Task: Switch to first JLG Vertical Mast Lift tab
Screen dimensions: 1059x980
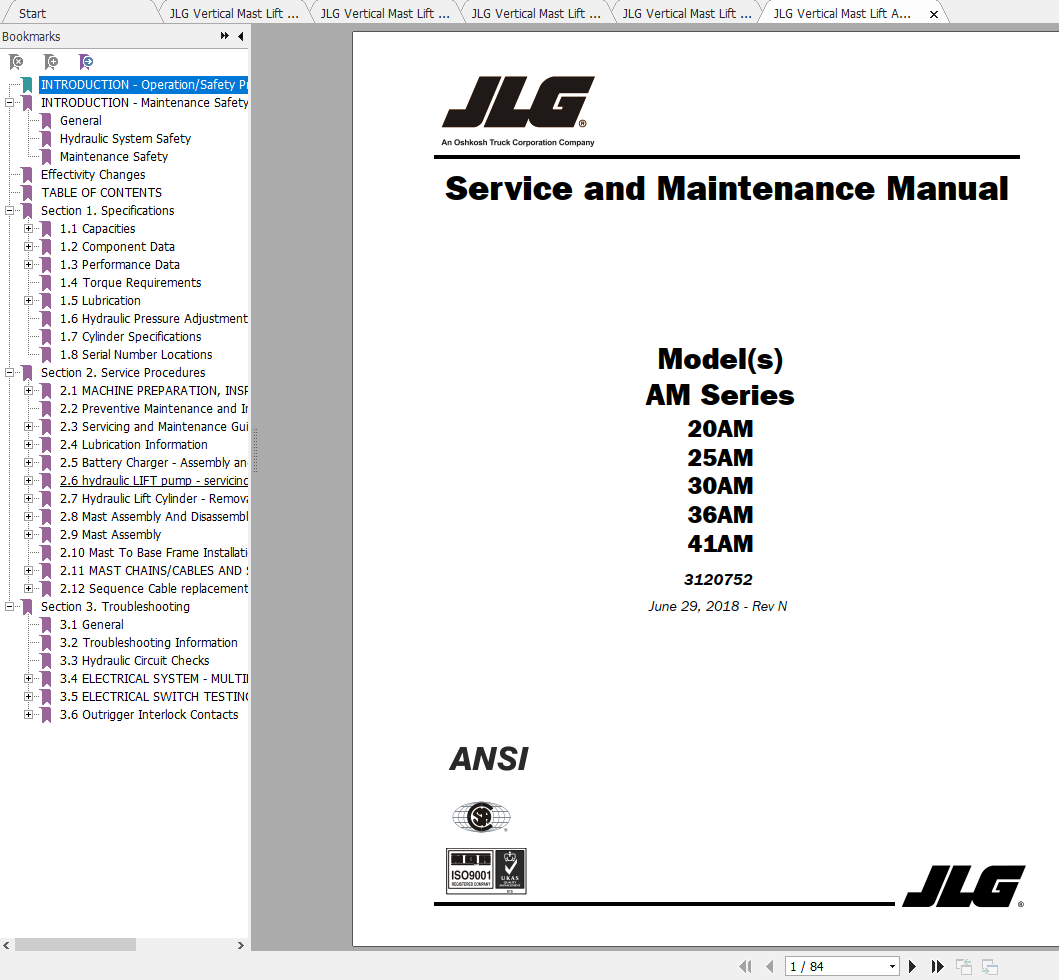Action: [234, 14]
